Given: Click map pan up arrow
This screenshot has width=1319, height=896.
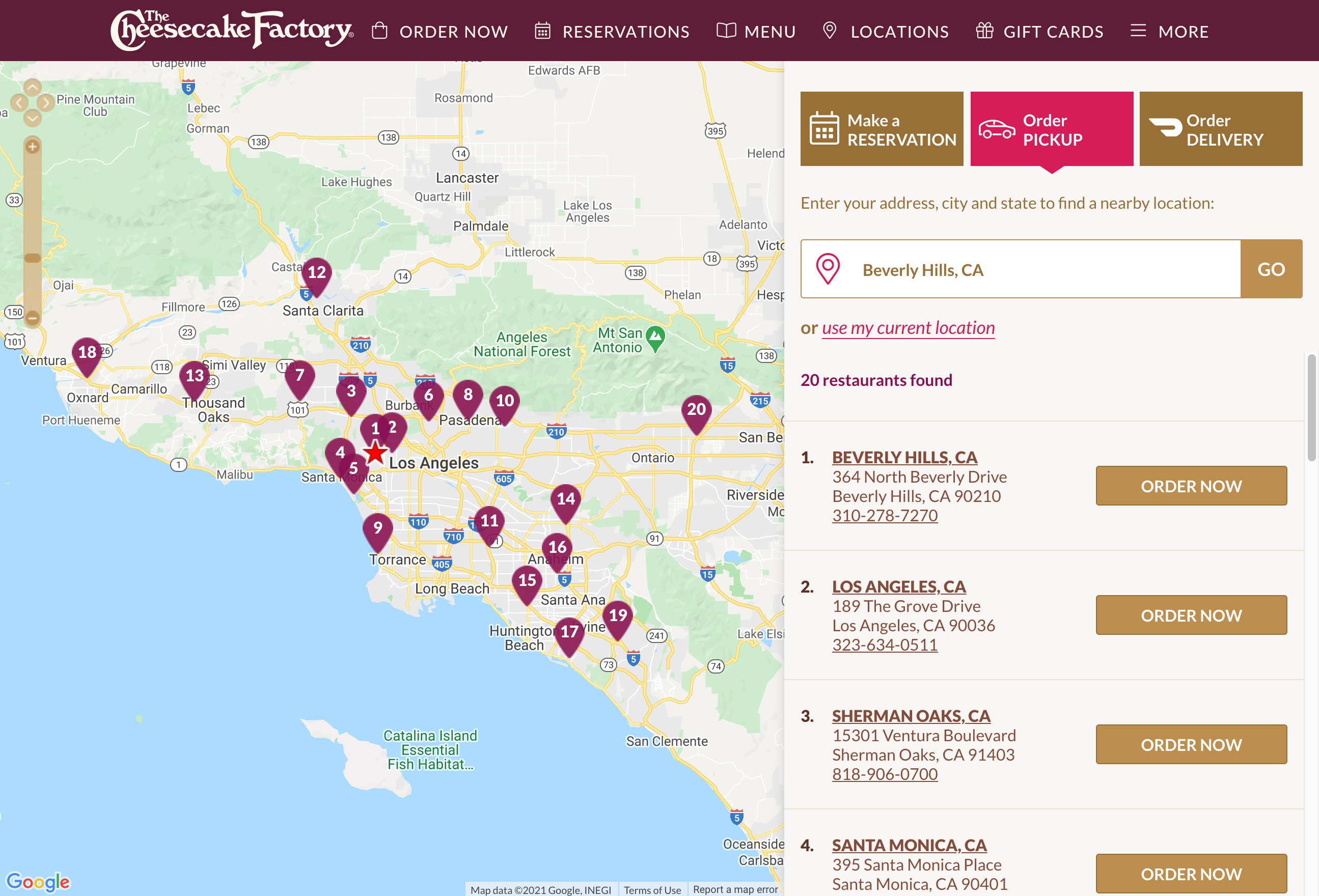Looking at the screenshot, I should click(x=33, y=88).
